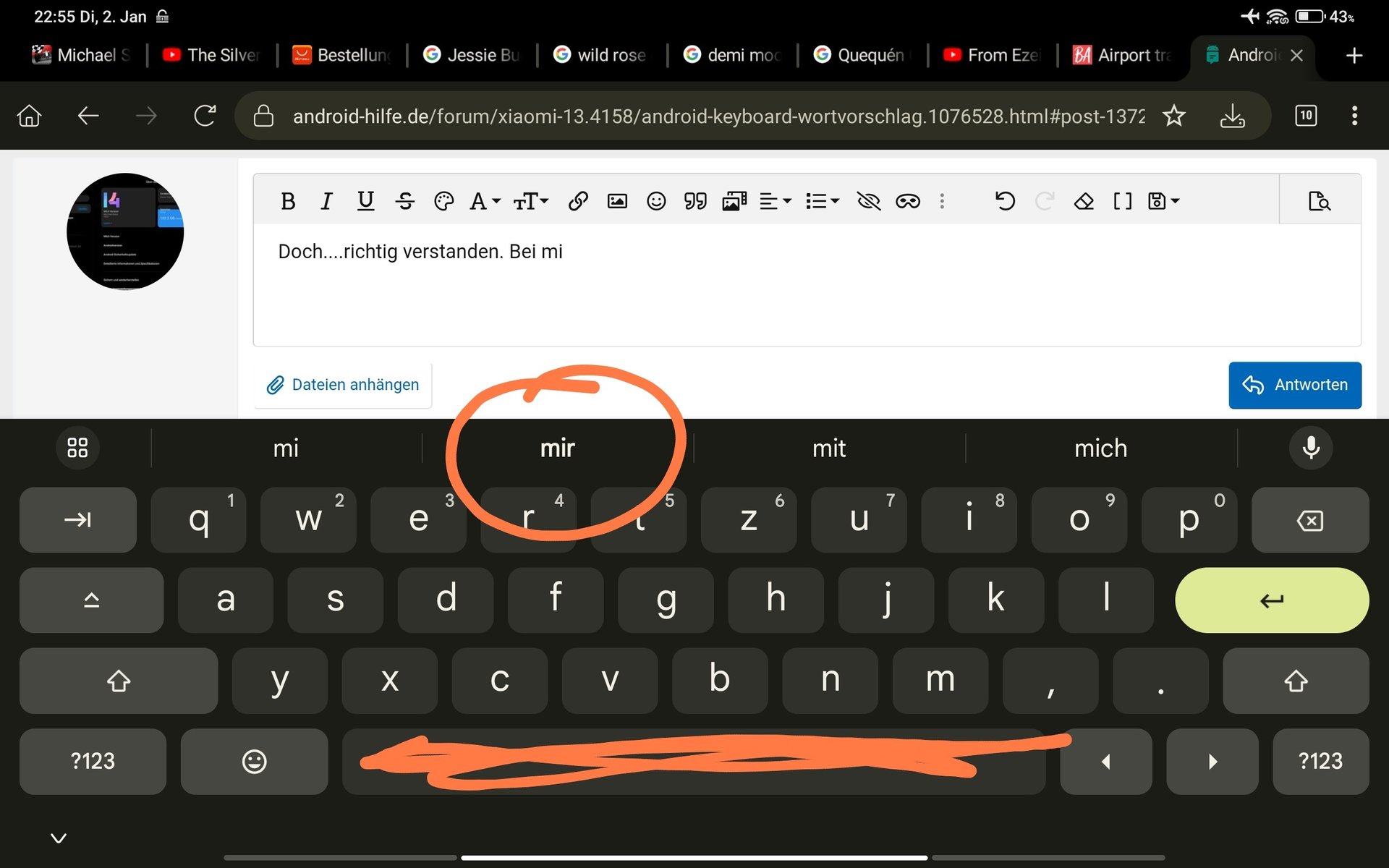The height and width of the screenshot is (868, 1389).
Task: Click the insert image icon
Action: tap(617, 201)
